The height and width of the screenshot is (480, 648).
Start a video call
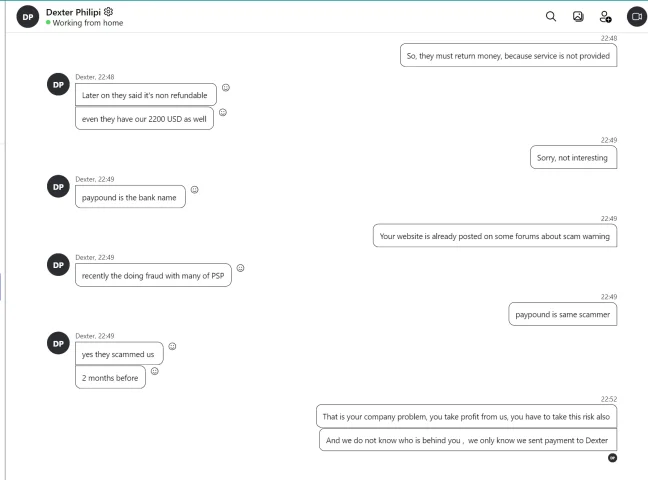click(637, 17)
